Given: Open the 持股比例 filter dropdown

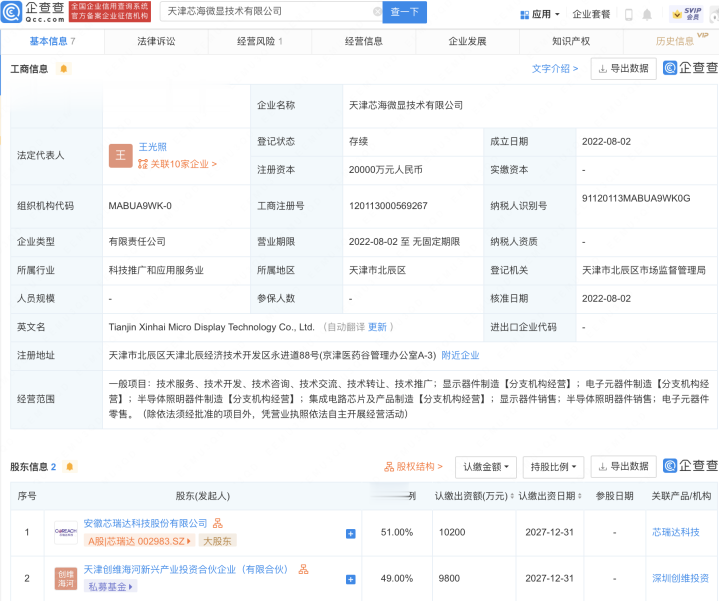Looking at the screenshot, I should 553,467.
